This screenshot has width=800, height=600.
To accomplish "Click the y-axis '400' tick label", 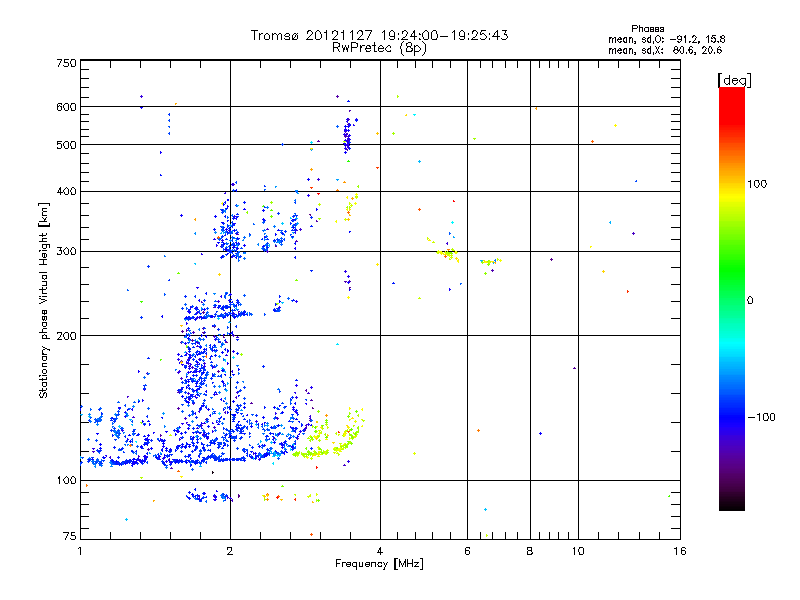I will pyautogui.click(x=66, y=191).
